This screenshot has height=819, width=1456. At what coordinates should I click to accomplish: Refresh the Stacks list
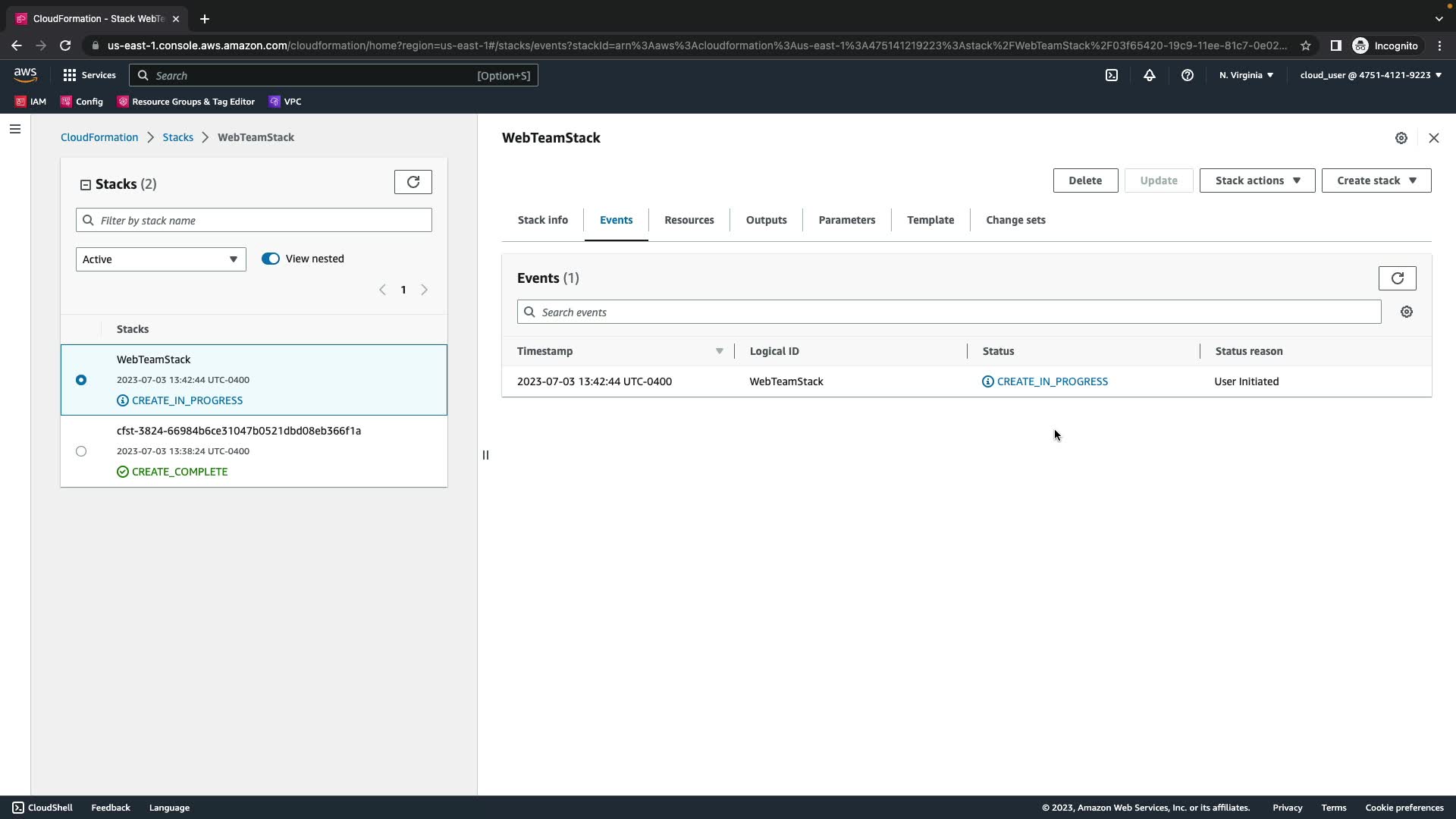tap(413, 182)
